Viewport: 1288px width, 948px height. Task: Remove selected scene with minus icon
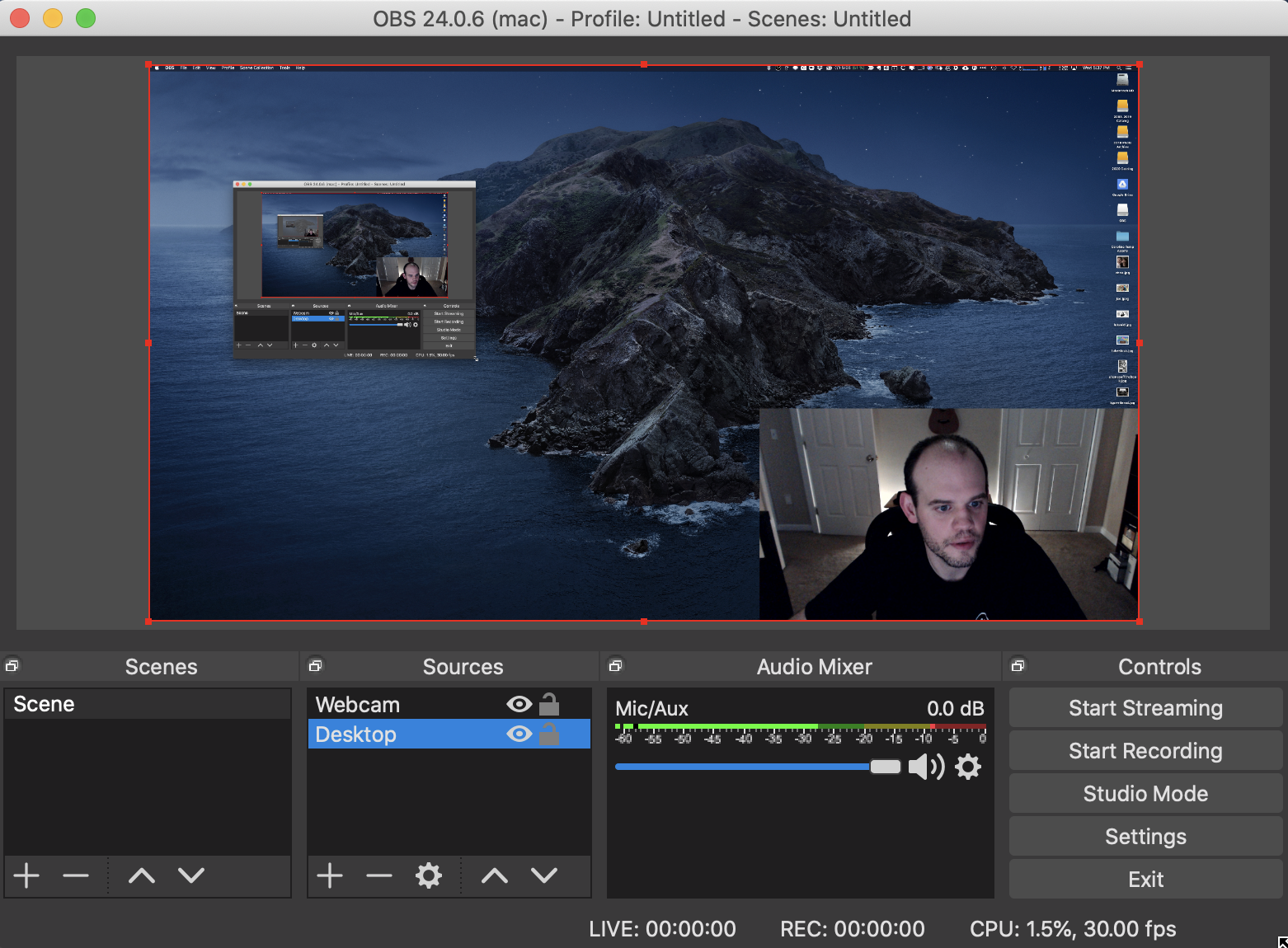click(x=76, y=875)
